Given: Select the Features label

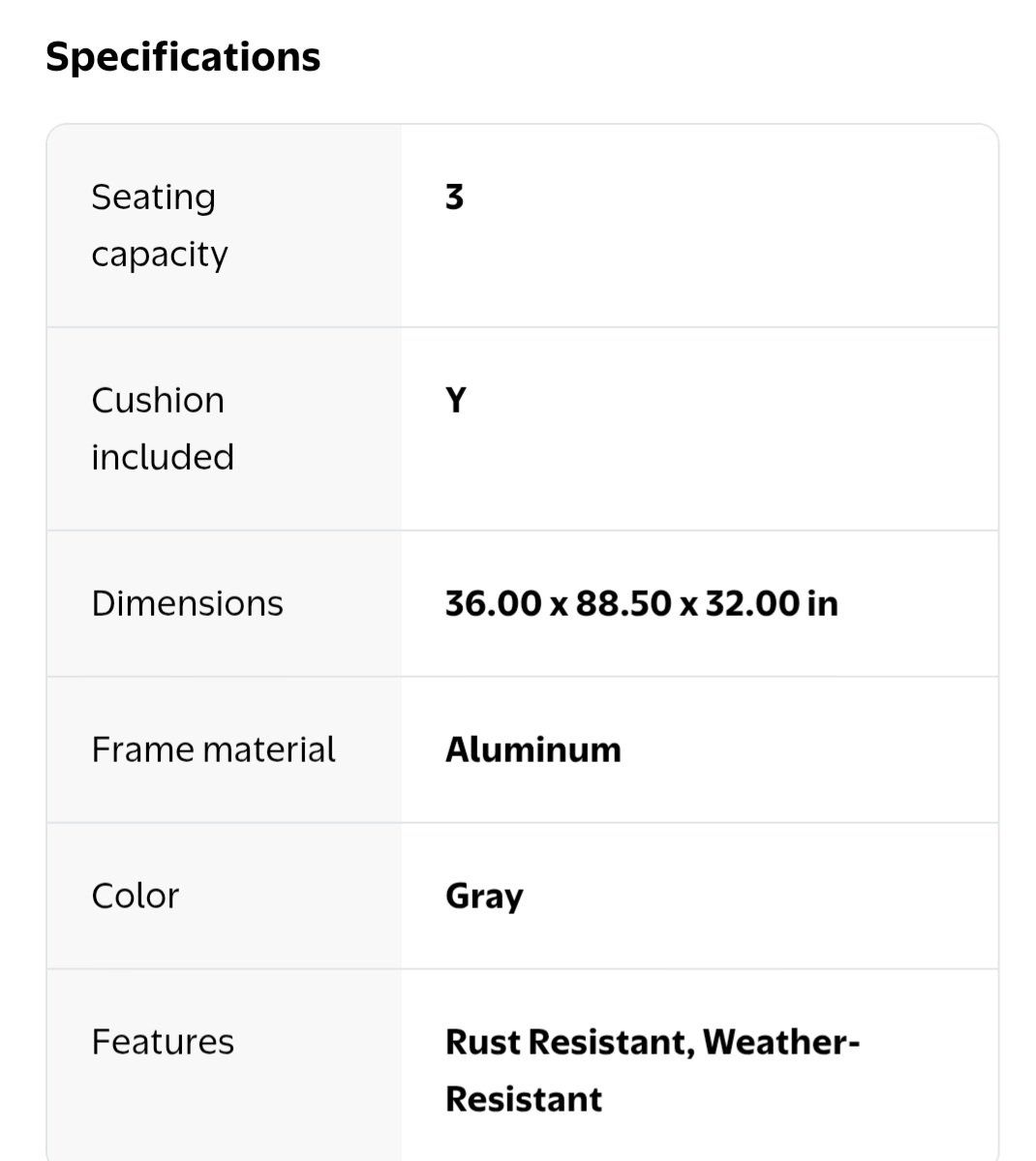Looking at the screenshot, I should (x=163, y=1042).
